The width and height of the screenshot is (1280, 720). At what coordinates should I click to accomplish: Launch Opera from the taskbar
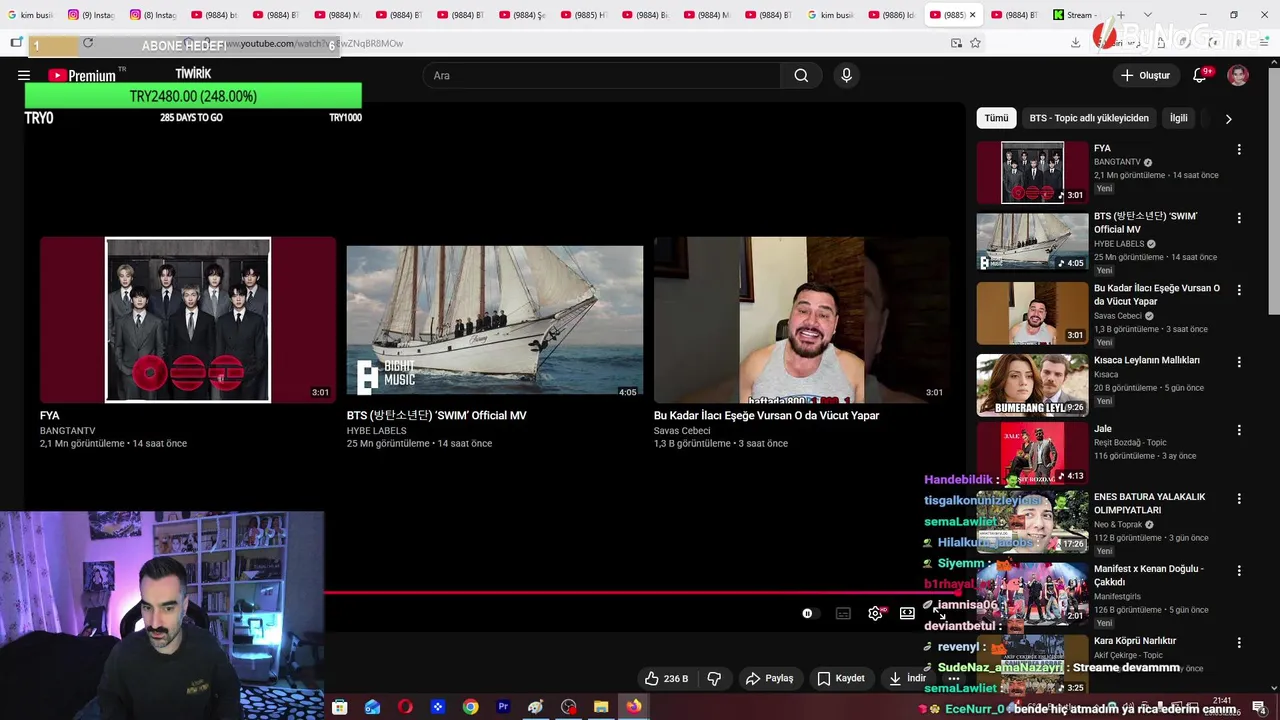click(x=405, y=707)
